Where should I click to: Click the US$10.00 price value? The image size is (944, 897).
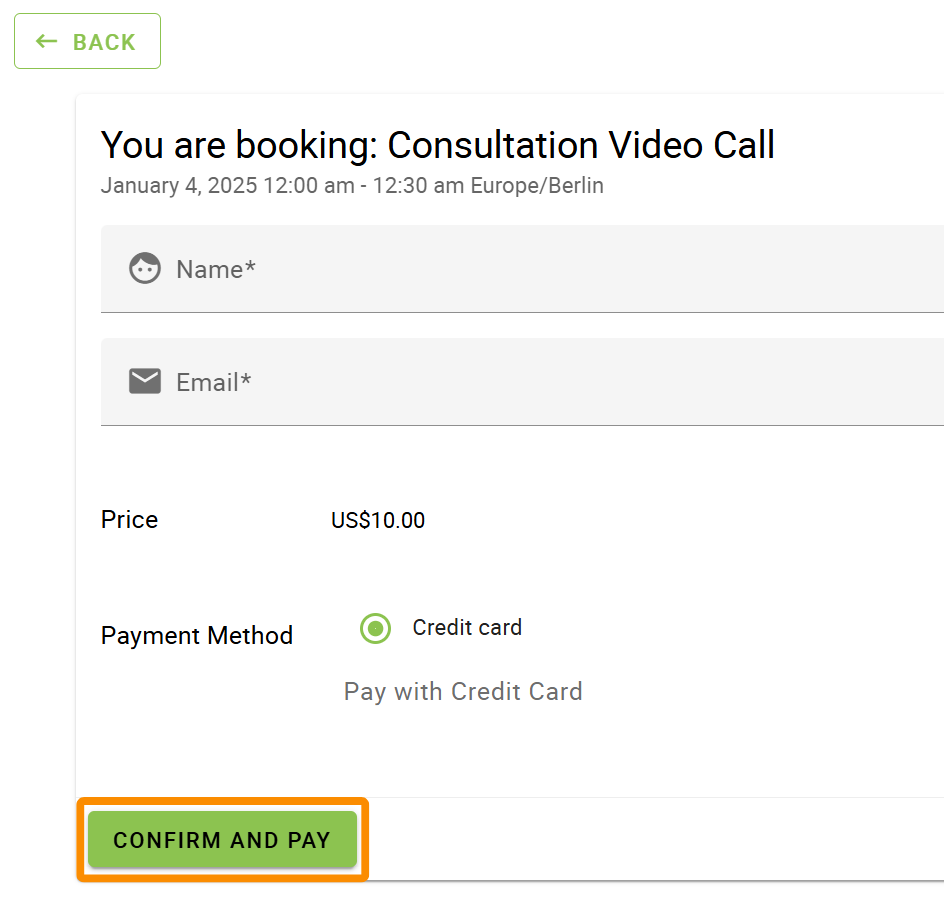coord(377,519)
